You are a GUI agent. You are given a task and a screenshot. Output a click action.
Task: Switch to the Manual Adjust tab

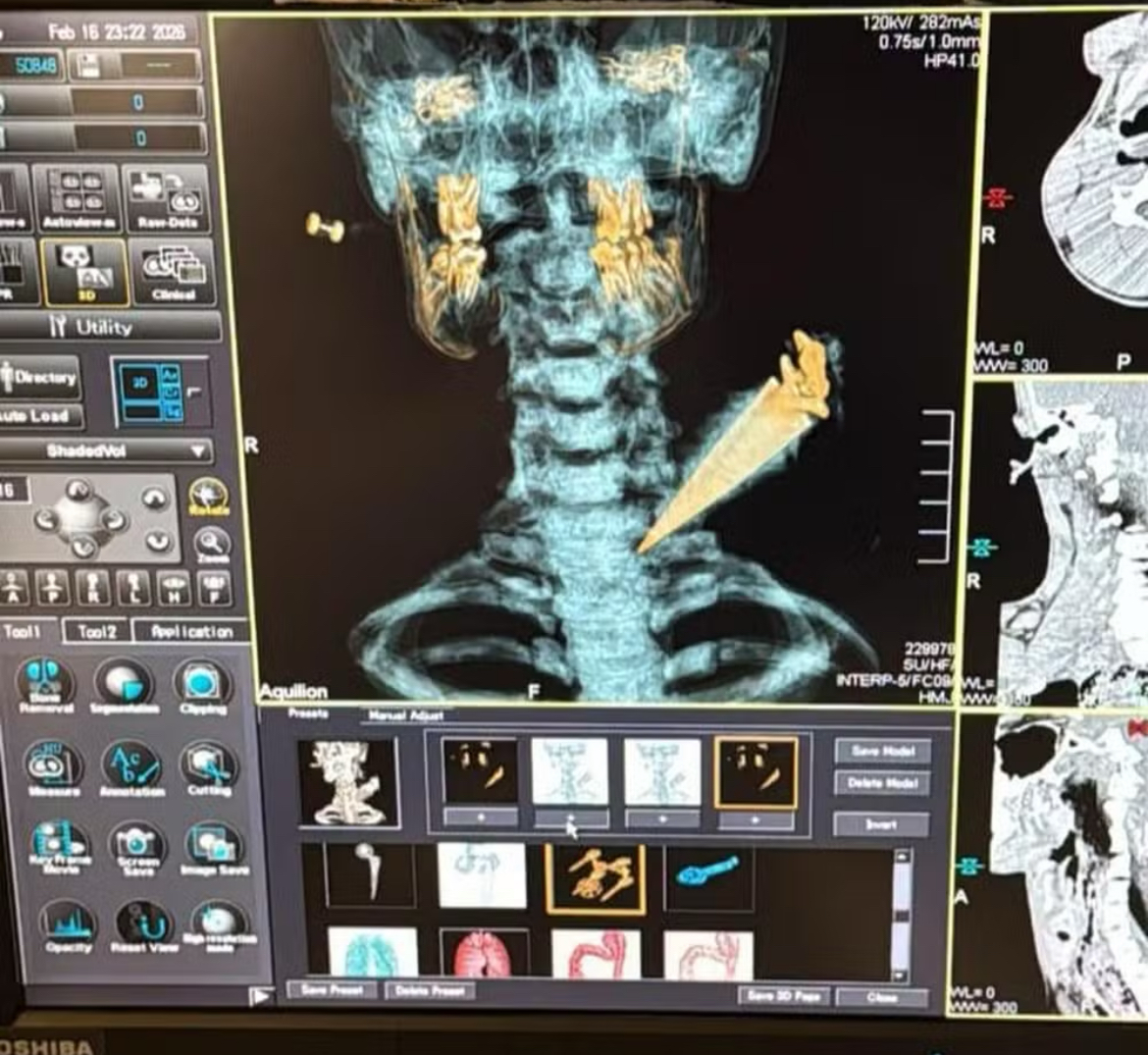(x=405, y=715)
